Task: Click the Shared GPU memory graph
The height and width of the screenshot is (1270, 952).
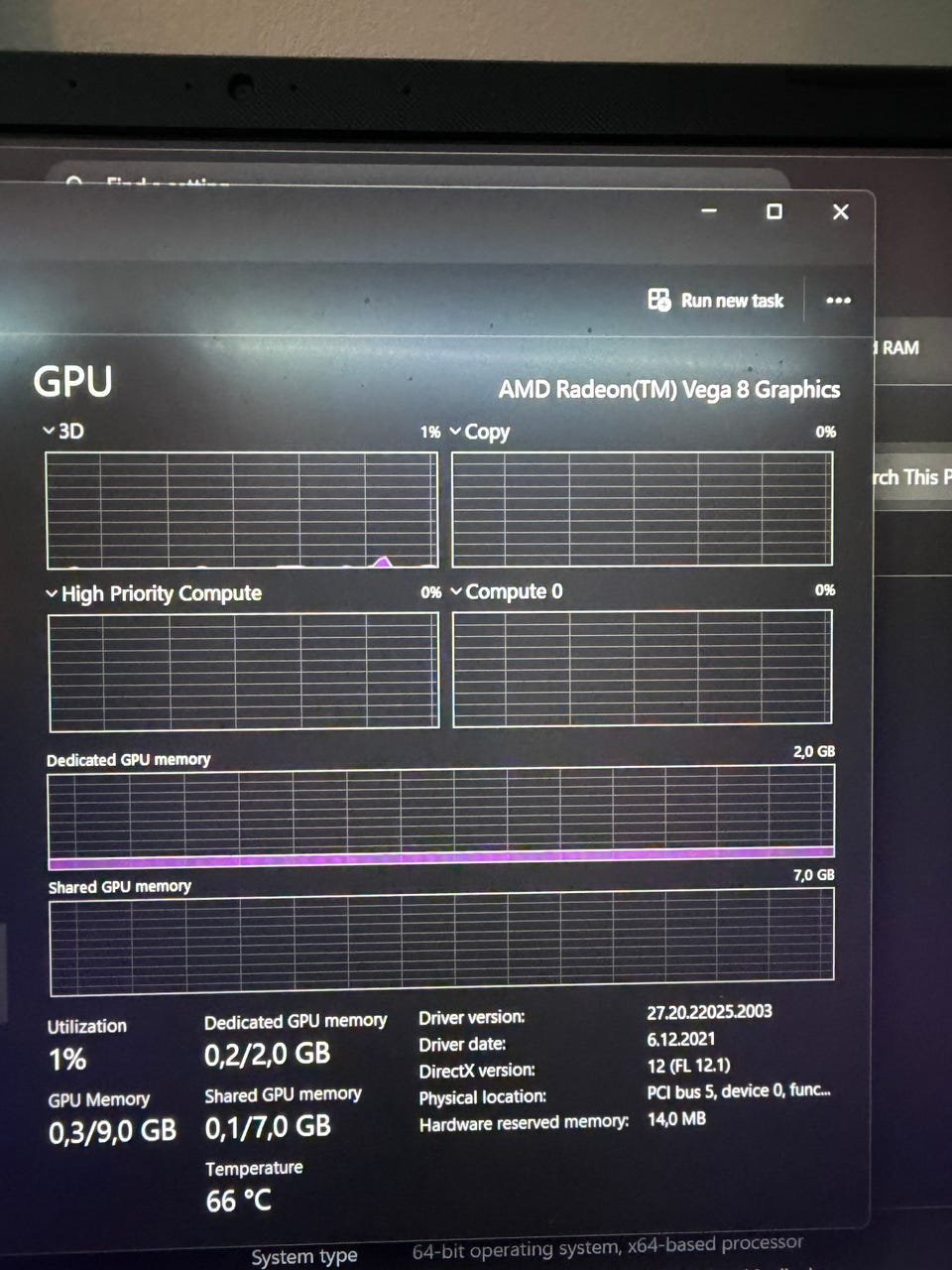Action: click(441, 941)
